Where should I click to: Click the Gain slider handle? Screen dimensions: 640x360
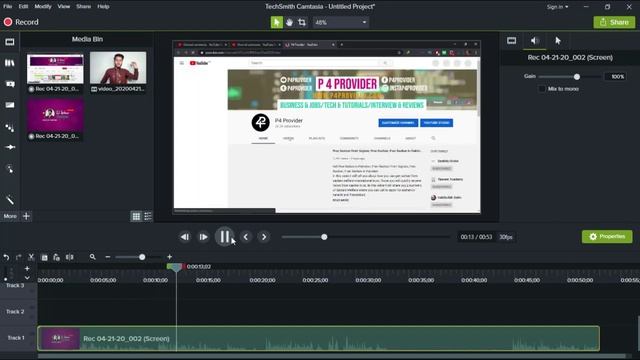point(577,77)
